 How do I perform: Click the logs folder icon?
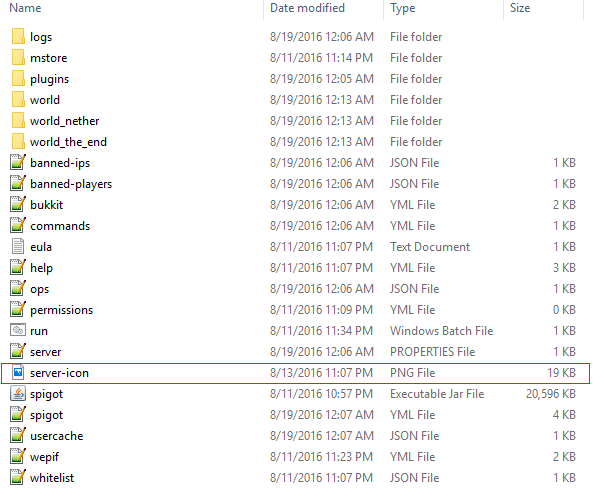coord(18,37)
